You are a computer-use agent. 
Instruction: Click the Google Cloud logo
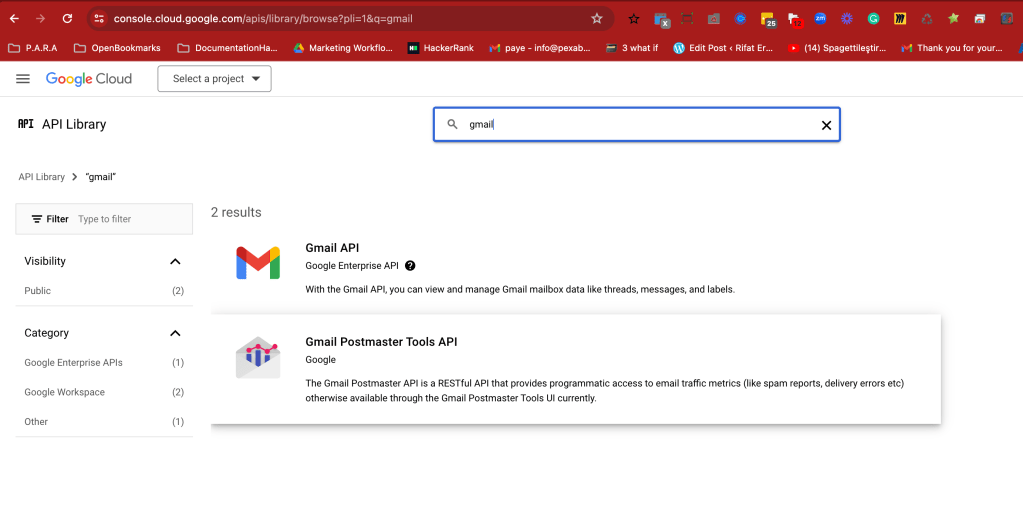point(89,79)
